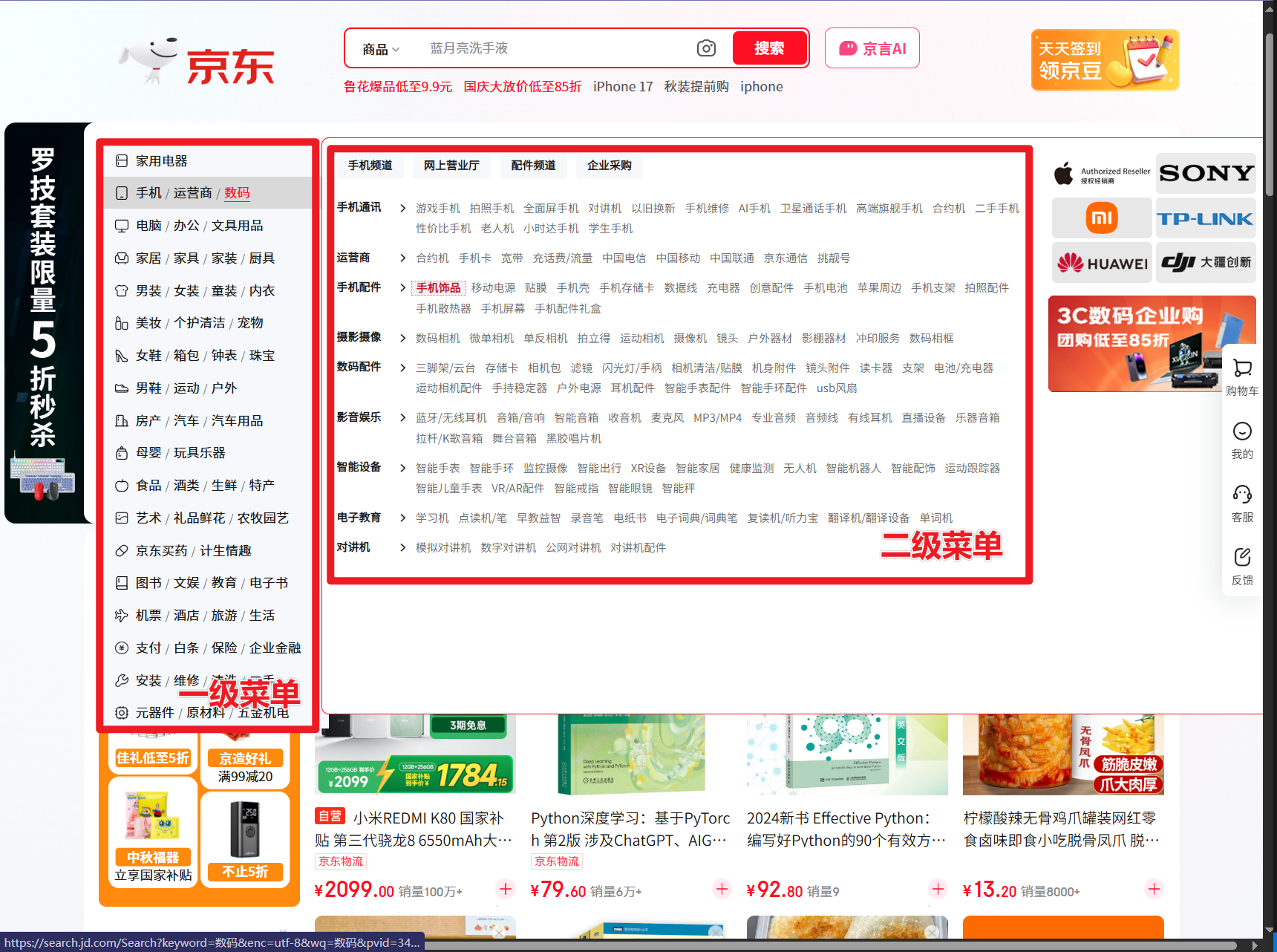Click the red 搜索 button
Screen dimensions: 1277x952
pos(769,48)
